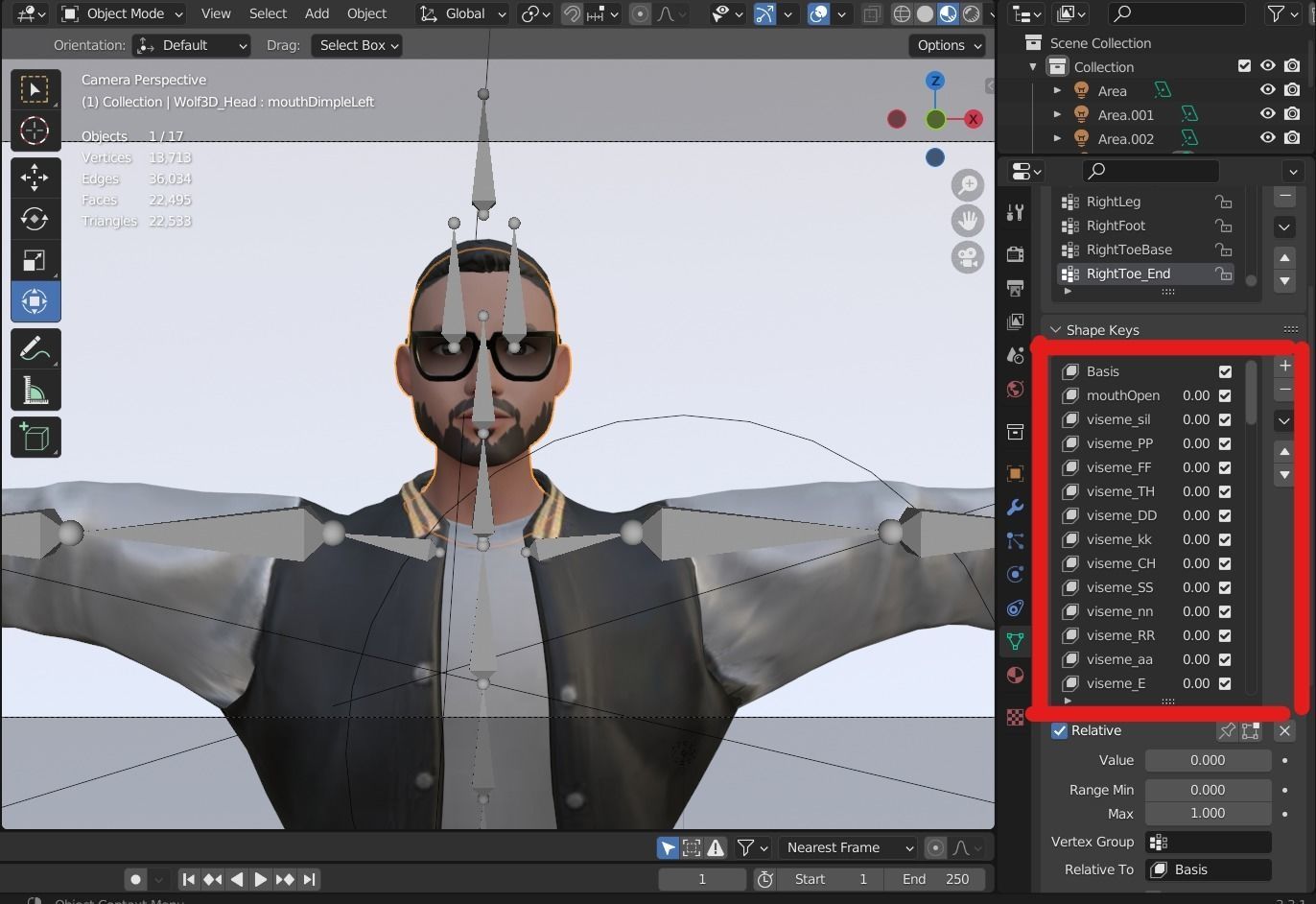Switch to rendered viewport shading
Image resolution: width=1316 pixels, height=904 pixels.
click(972, 13)
